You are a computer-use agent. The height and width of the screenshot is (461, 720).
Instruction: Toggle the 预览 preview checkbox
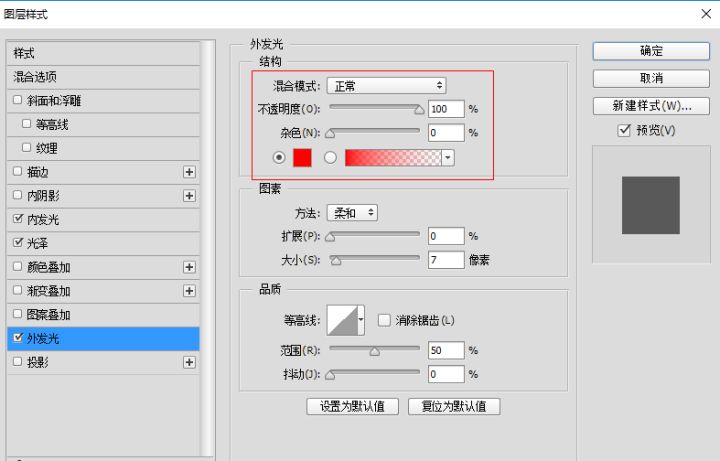click(x=624, y=130)
